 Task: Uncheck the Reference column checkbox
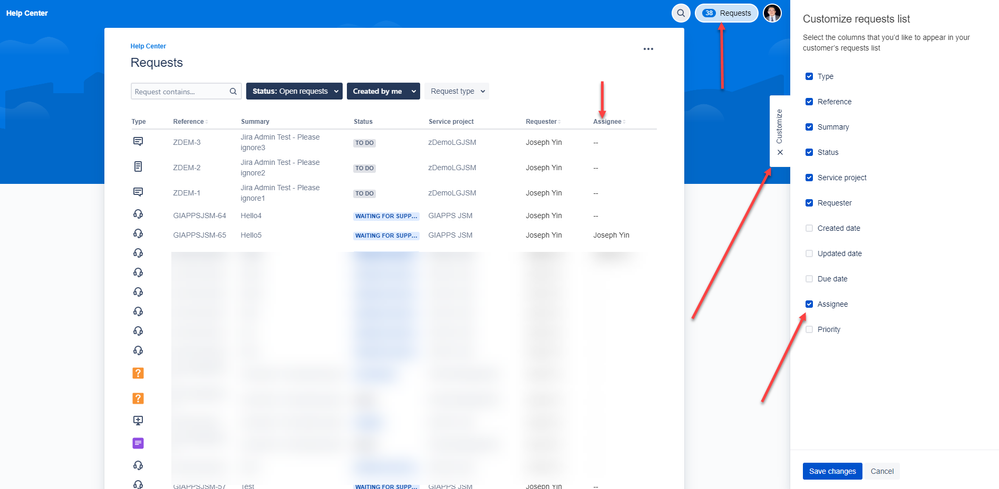point(809,101)
